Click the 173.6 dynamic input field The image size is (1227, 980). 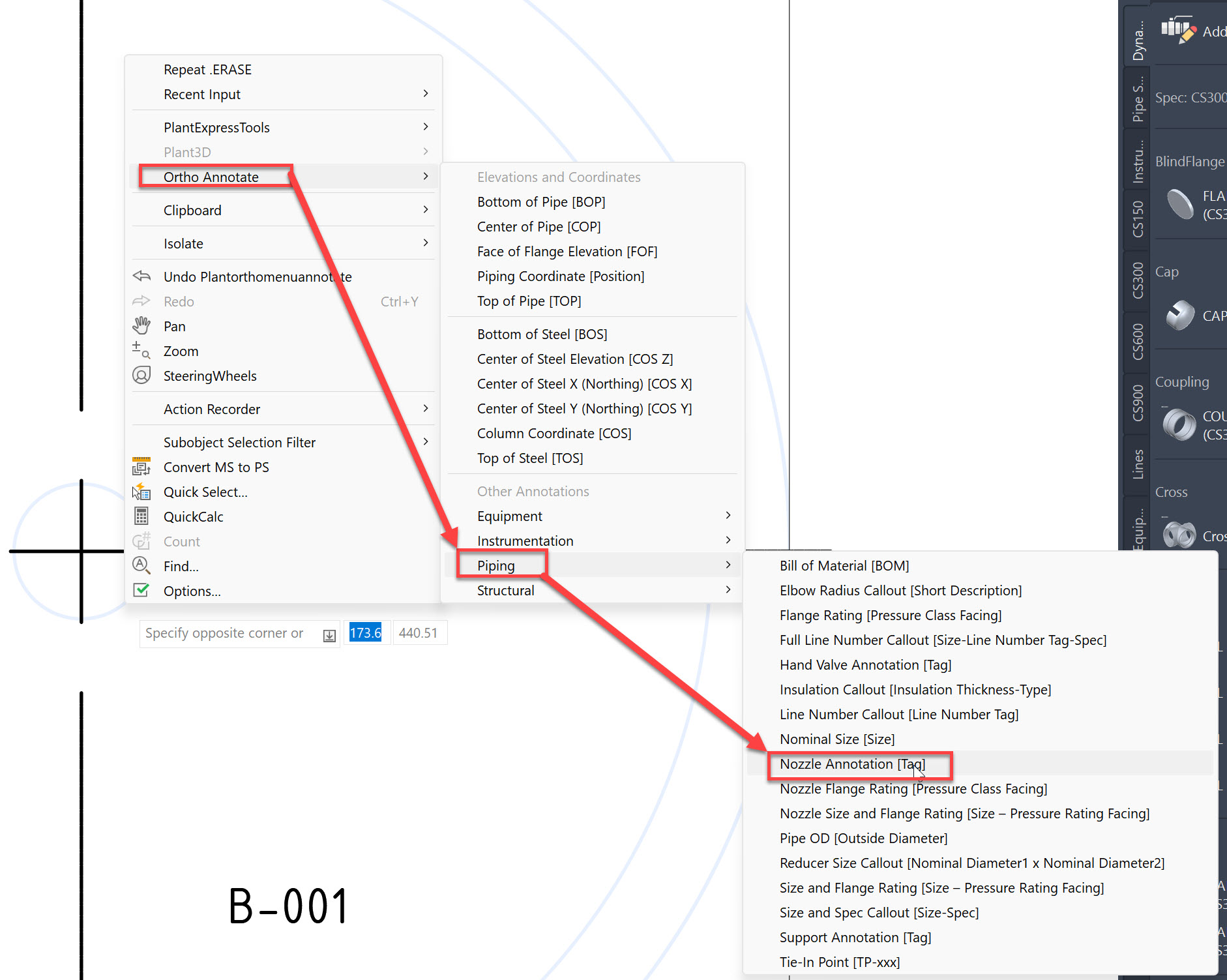pos(366,632)
